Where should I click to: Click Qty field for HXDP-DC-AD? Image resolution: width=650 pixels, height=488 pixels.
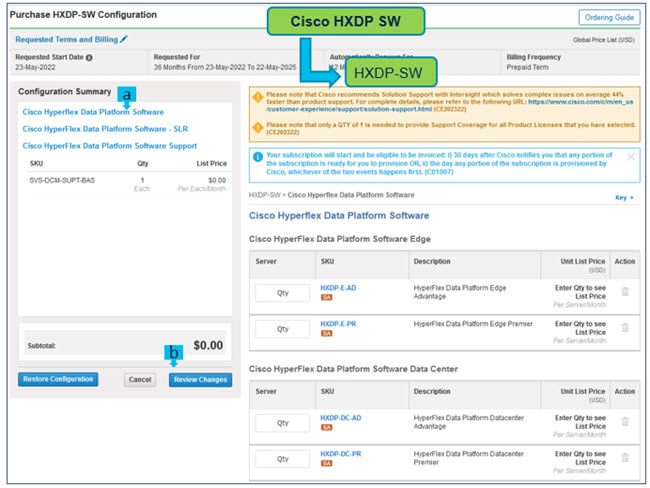pyautogui.click(x=282, y=423)
